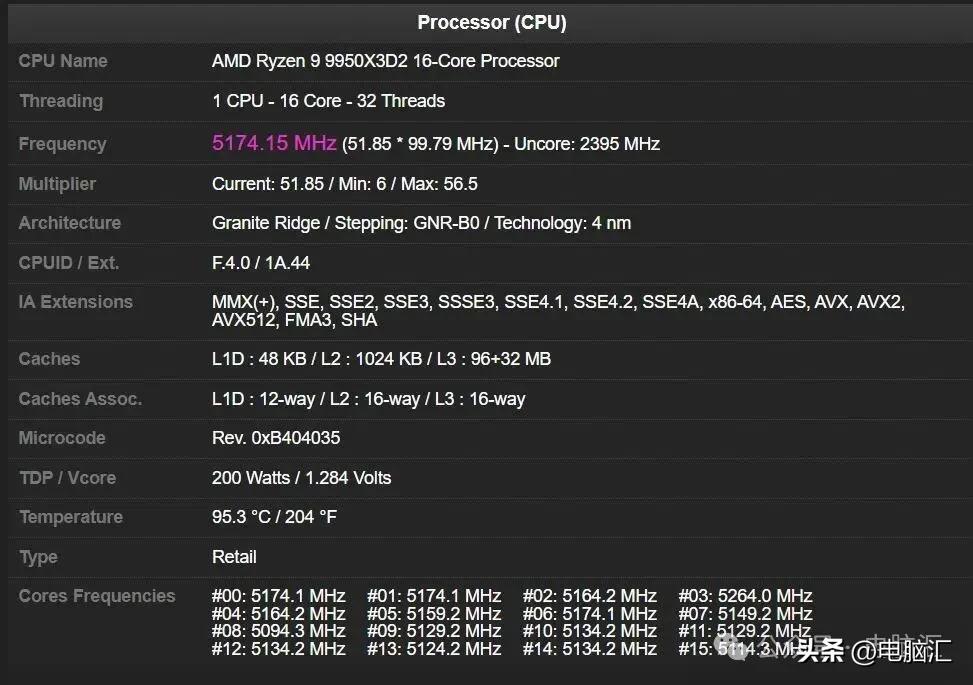This screenshot has height=685, width=973.
Task: Click the Multiplier row label
Action: pyautogui.click(x=57, y=183)
